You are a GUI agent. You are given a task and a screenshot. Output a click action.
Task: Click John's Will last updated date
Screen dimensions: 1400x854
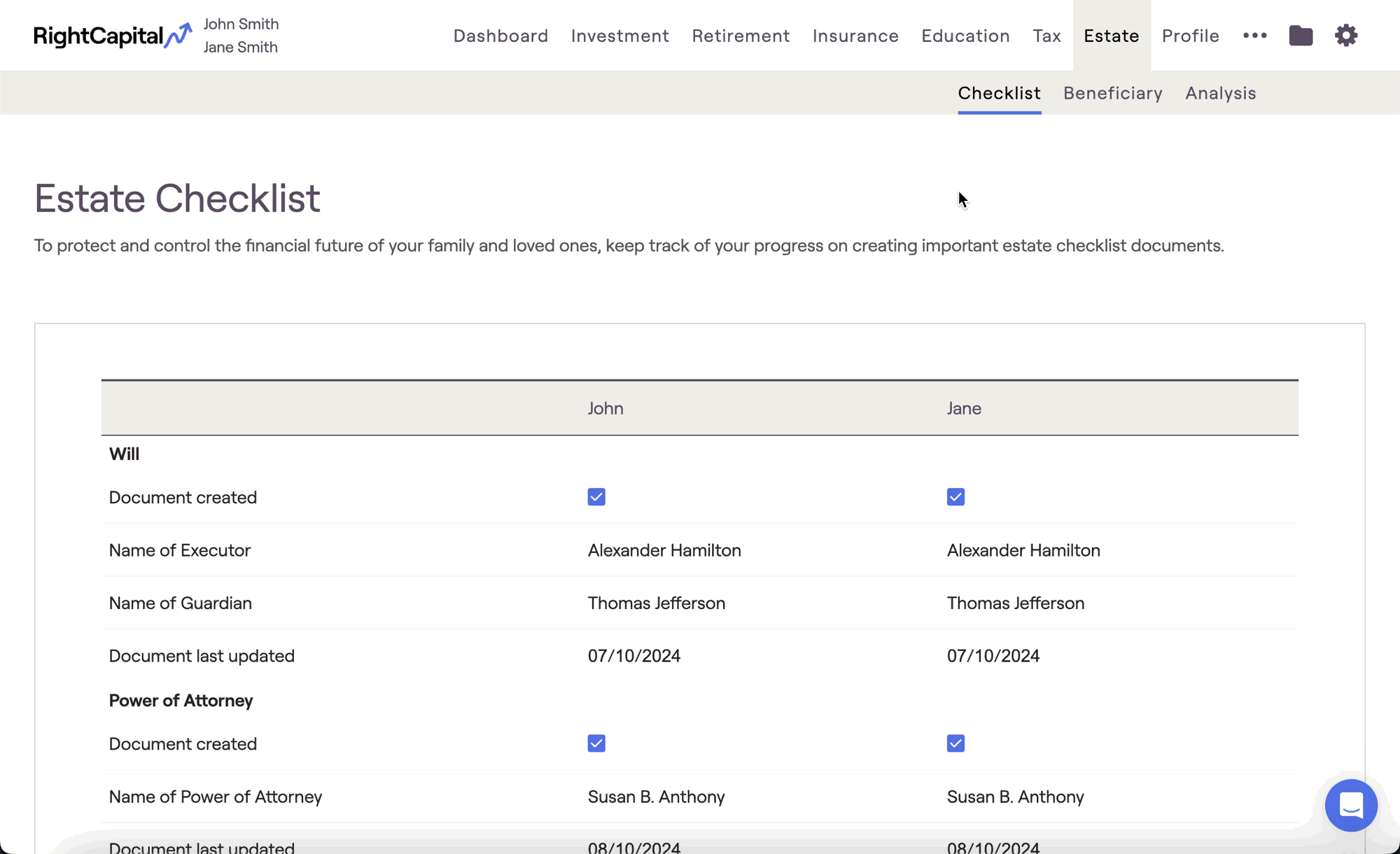click(x=633, y=656)
